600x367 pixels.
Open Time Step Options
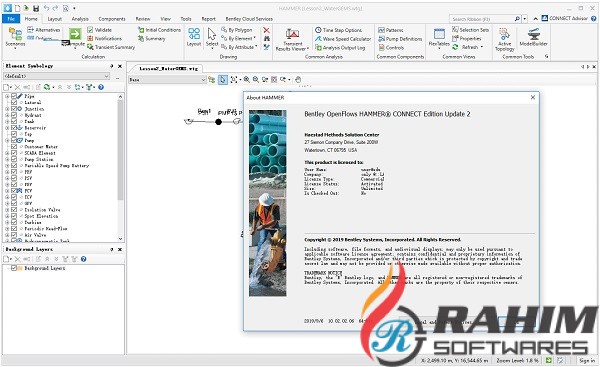(x=338, y=29)
